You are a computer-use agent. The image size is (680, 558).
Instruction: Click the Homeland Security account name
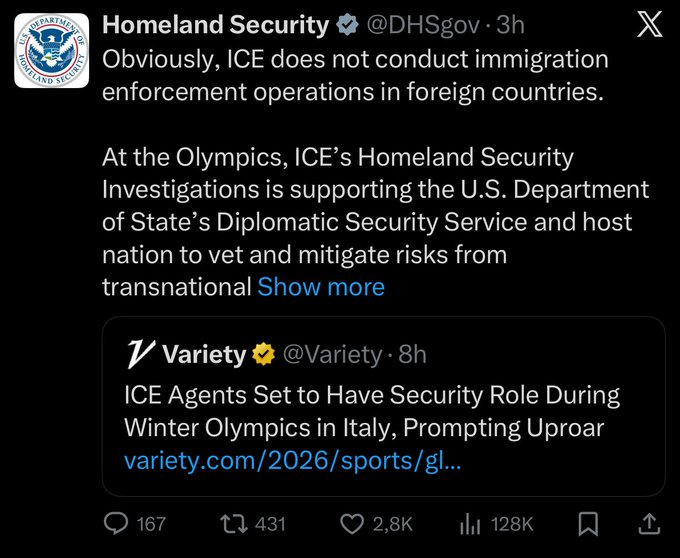click(x=216, y=25)
